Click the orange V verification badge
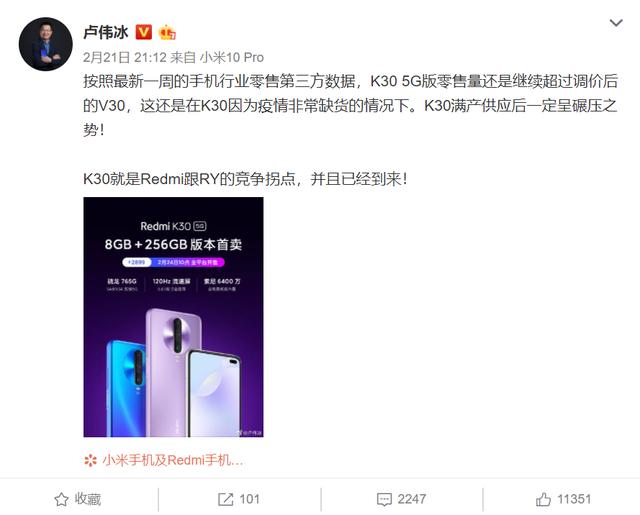Image resolution: width=640 pixels, height=515 pixels. 144,32
